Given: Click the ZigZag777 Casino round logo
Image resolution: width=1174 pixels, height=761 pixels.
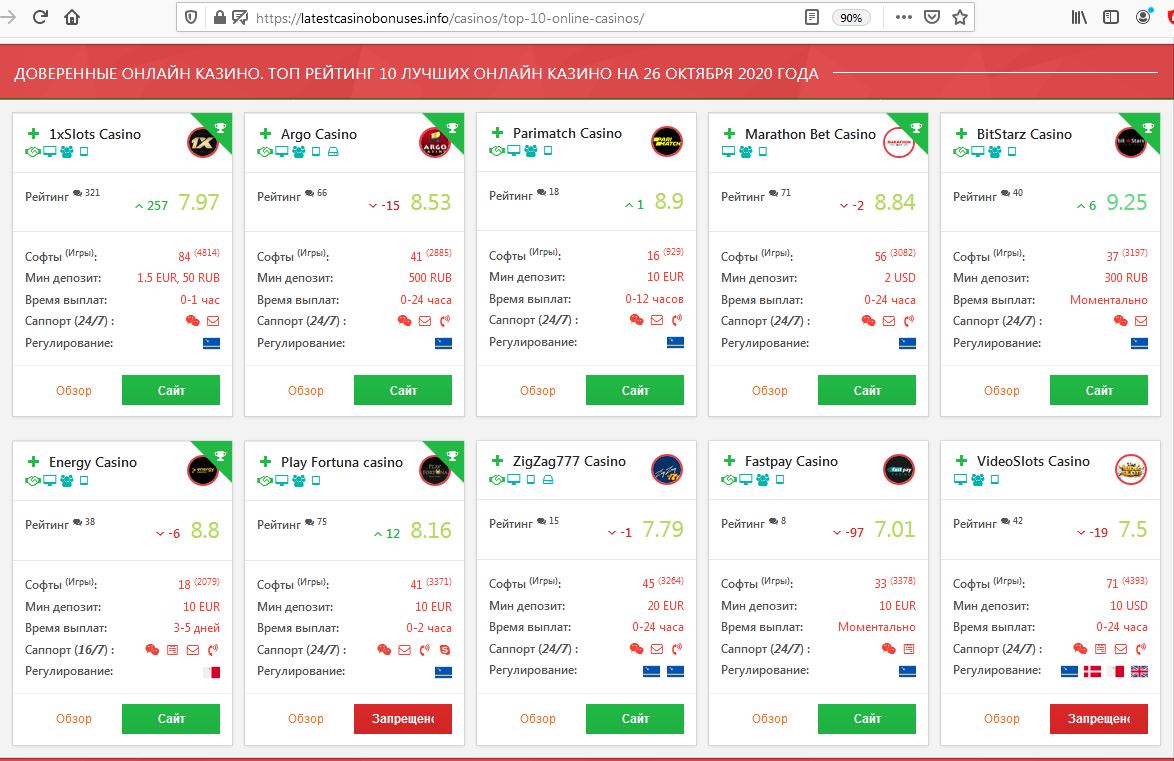Looking at the screenshot, I should click(x=666, y=470).
